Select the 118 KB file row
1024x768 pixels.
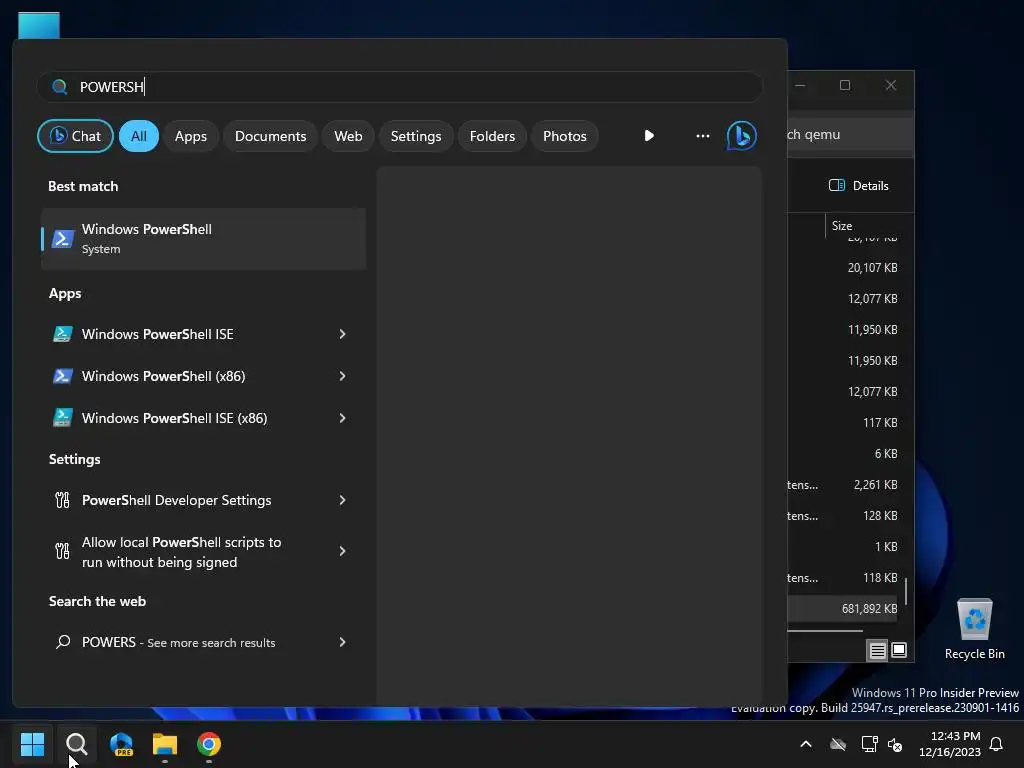click(842, 578)
